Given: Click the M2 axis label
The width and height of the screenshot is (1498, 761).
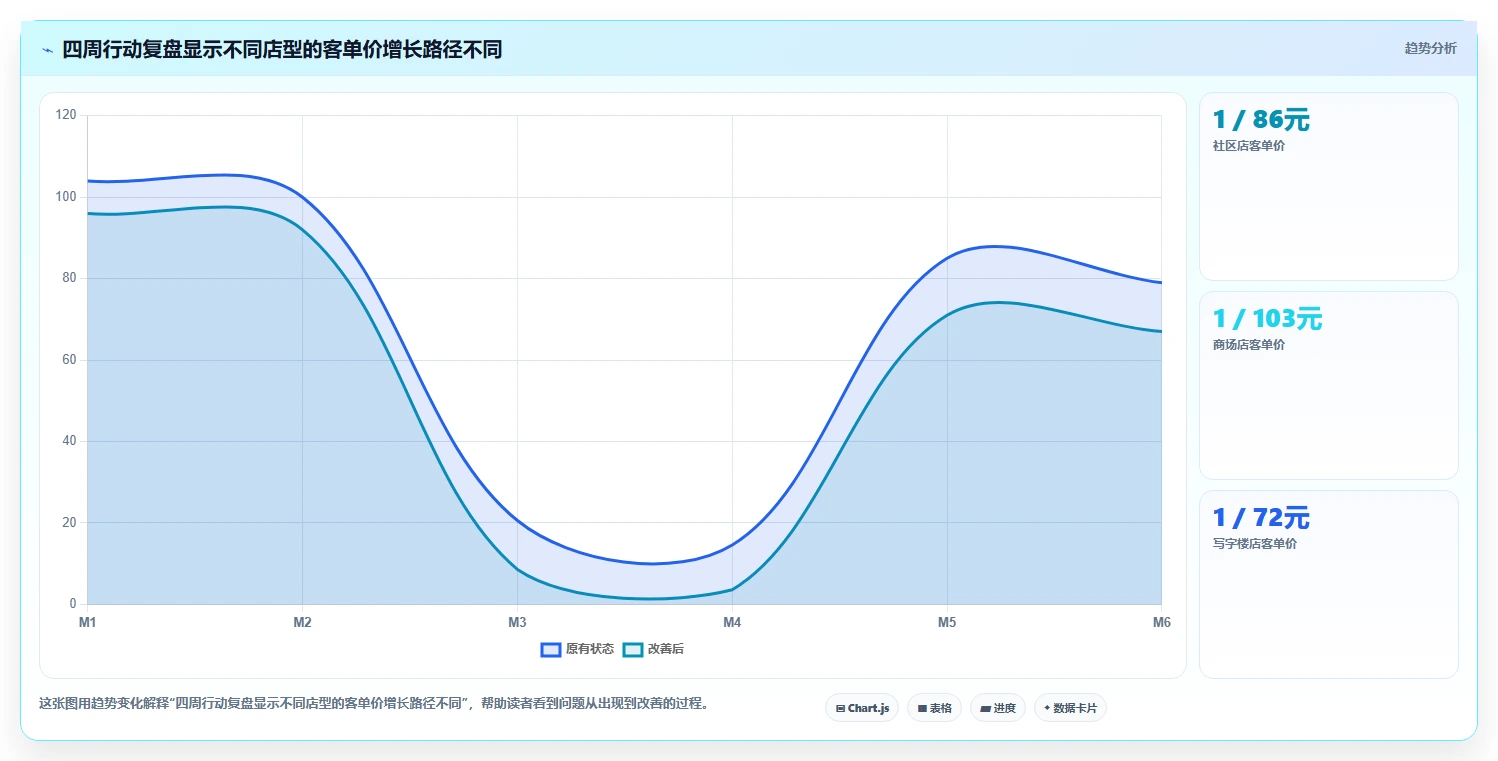Looking at the screenshot, I should tap(302, 622).
